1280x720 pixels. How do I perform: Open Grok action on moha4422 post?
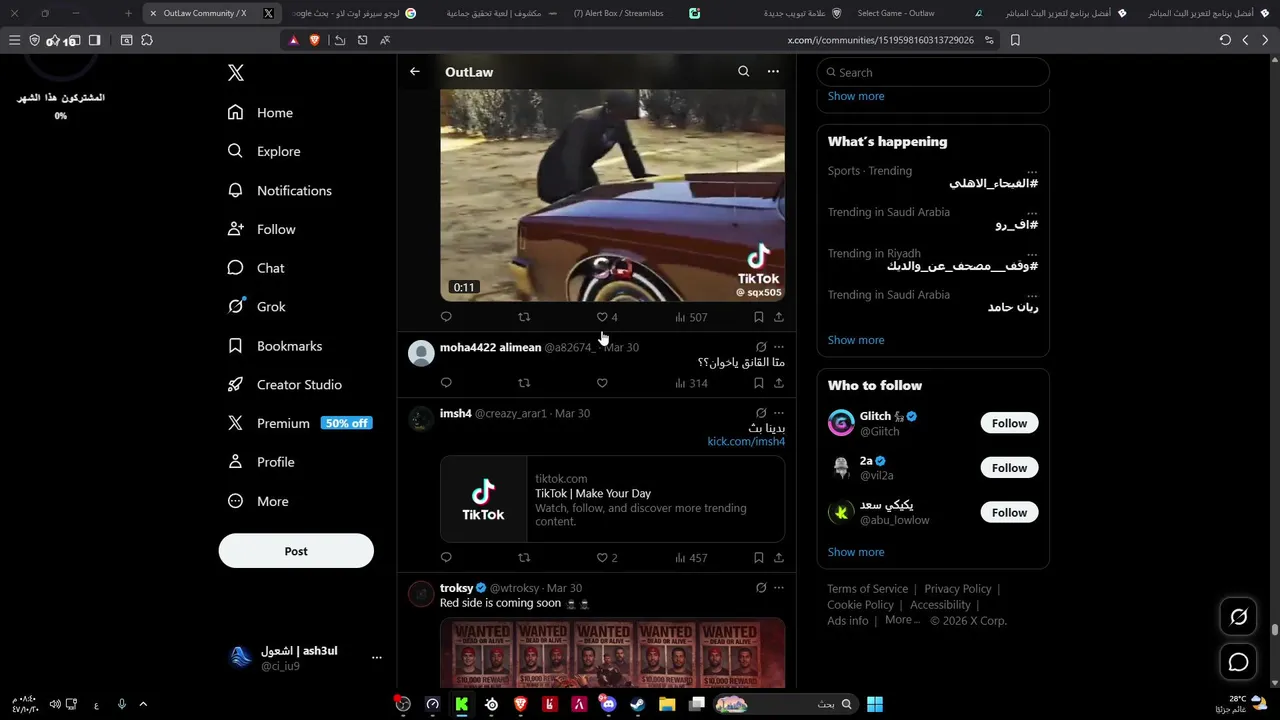(x=761, y=347)
